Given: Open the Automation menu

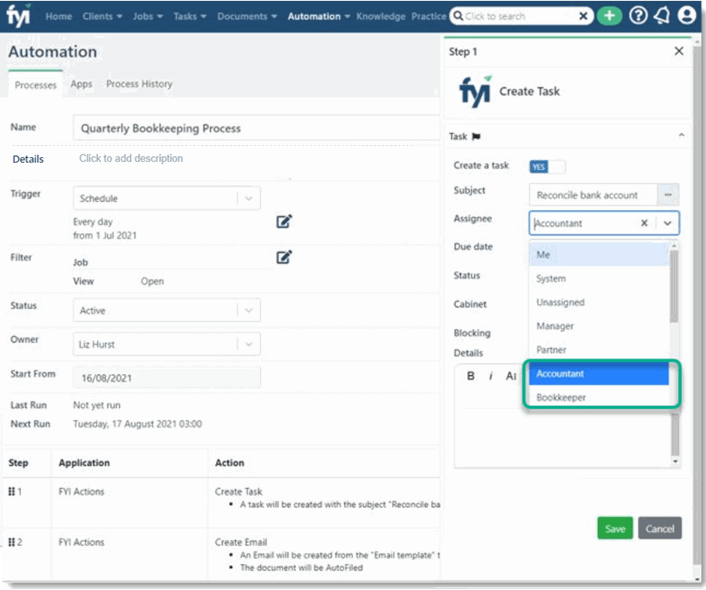Looking at the screenshot, I should click(x=319, y=16).
